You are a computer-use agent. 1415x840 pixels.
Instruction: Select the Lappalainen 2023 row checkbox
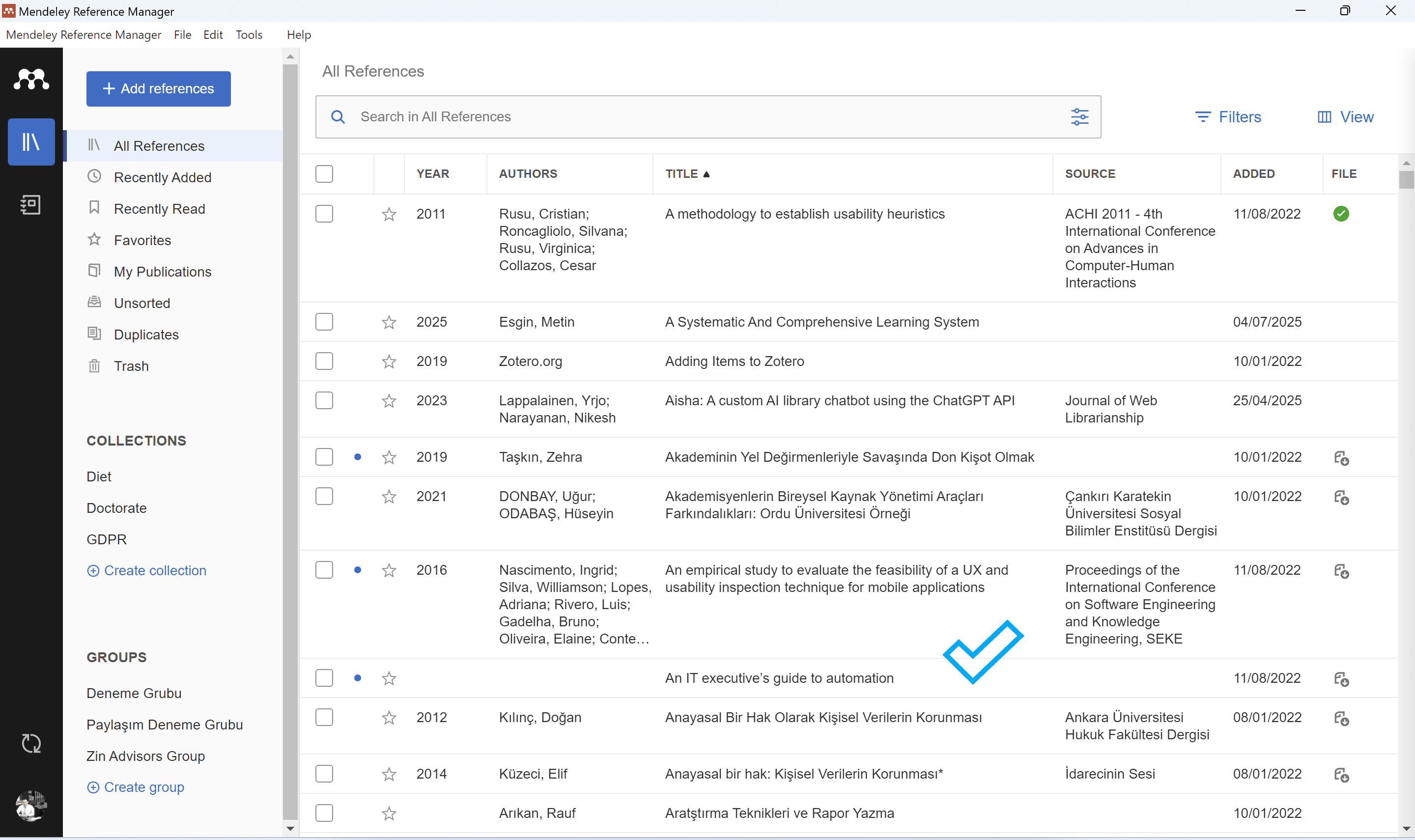point(324,400)
